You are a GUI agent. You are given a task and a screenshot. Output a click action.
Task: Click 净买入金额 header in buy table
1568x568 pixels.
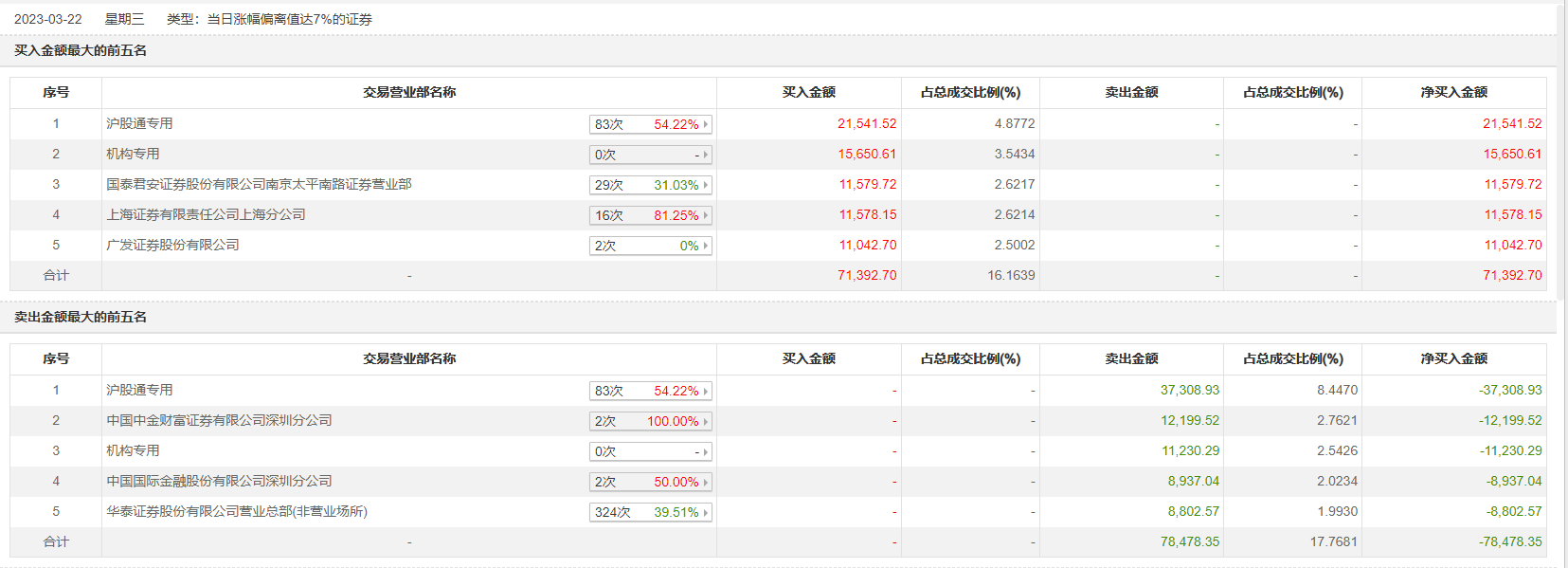click(x=1453, y=92)
